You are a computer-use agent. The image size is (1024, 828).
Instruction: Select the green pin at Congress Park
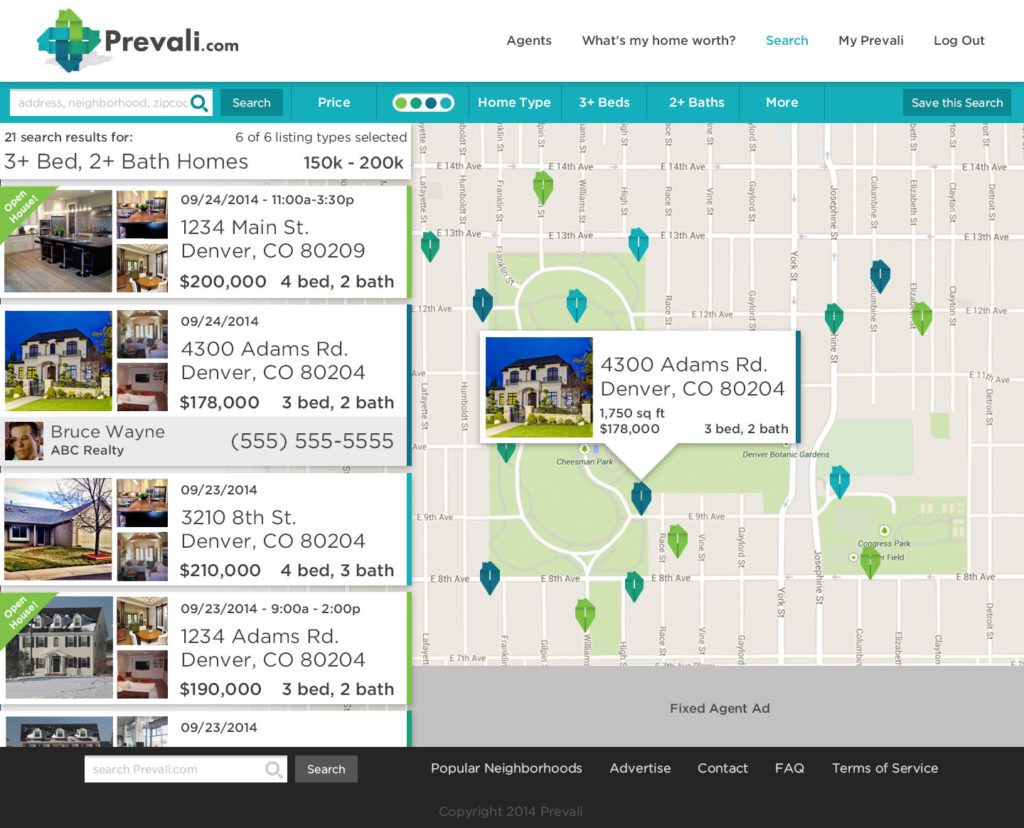pos(871,562)
